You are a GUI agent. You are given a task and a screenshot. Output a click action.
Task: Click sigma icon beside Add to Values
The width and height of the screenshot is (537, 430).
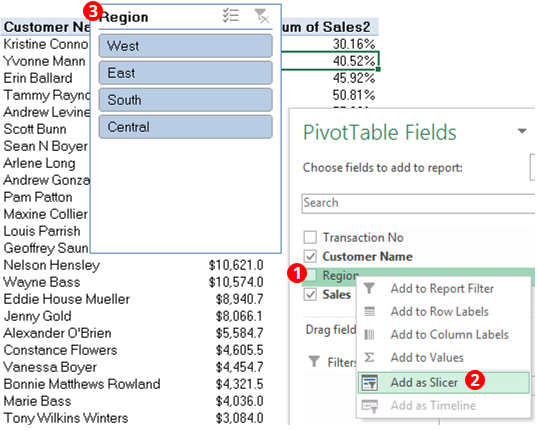(x=369, y=357)
